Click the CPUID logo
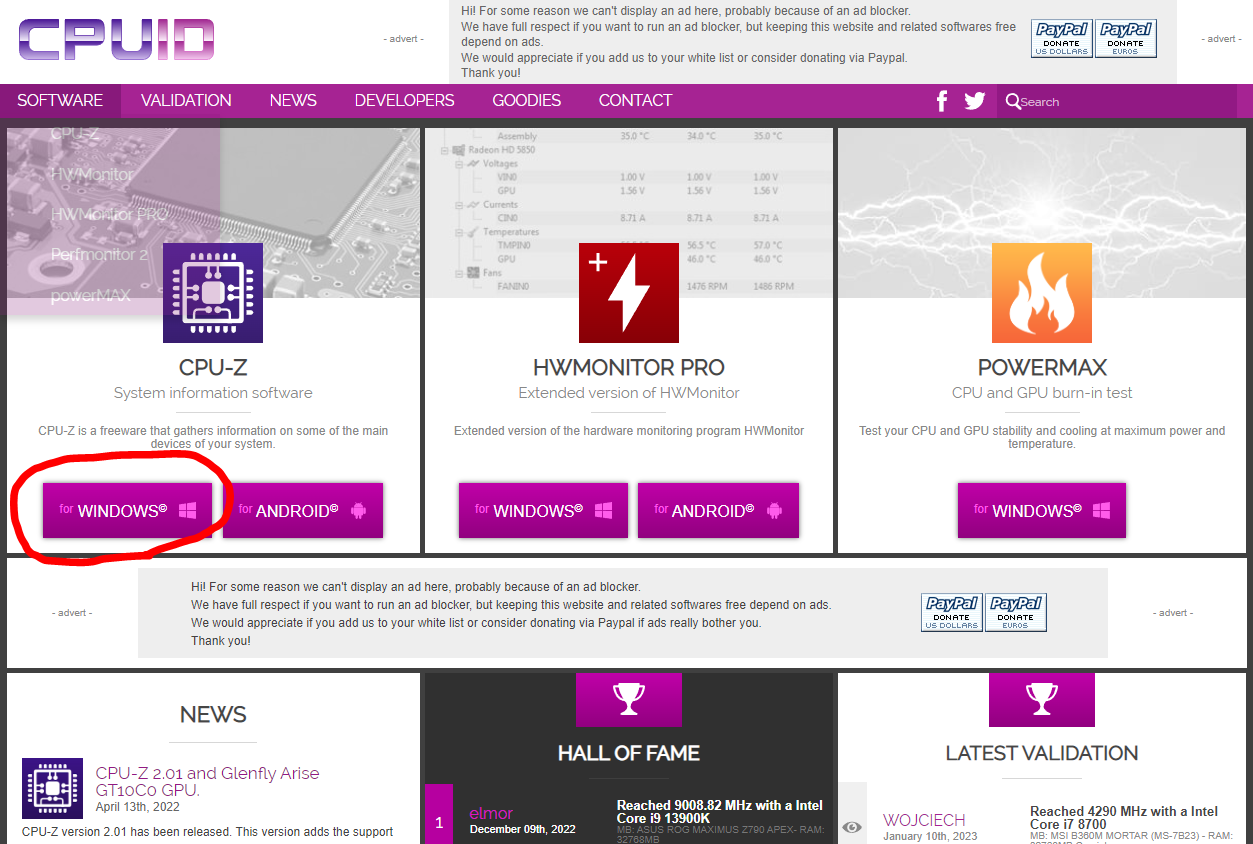The image size is (1253, 844). point(116,40)
